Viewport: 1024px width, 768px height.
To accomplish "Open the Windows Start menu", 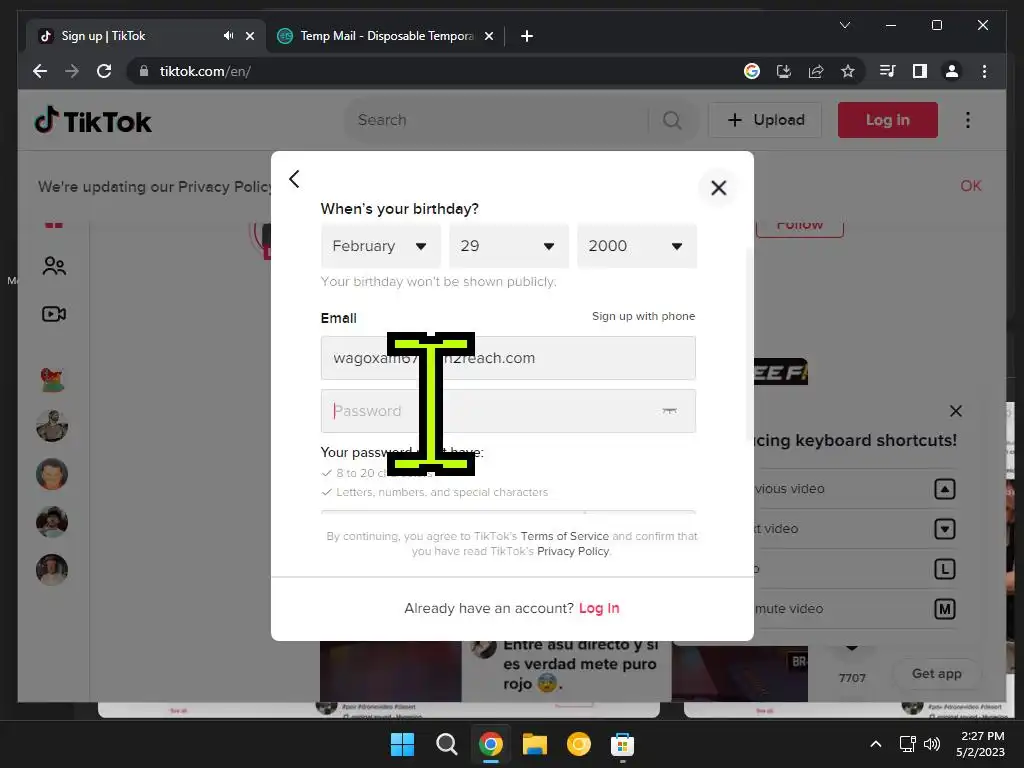I will click(x=402, y=744).
